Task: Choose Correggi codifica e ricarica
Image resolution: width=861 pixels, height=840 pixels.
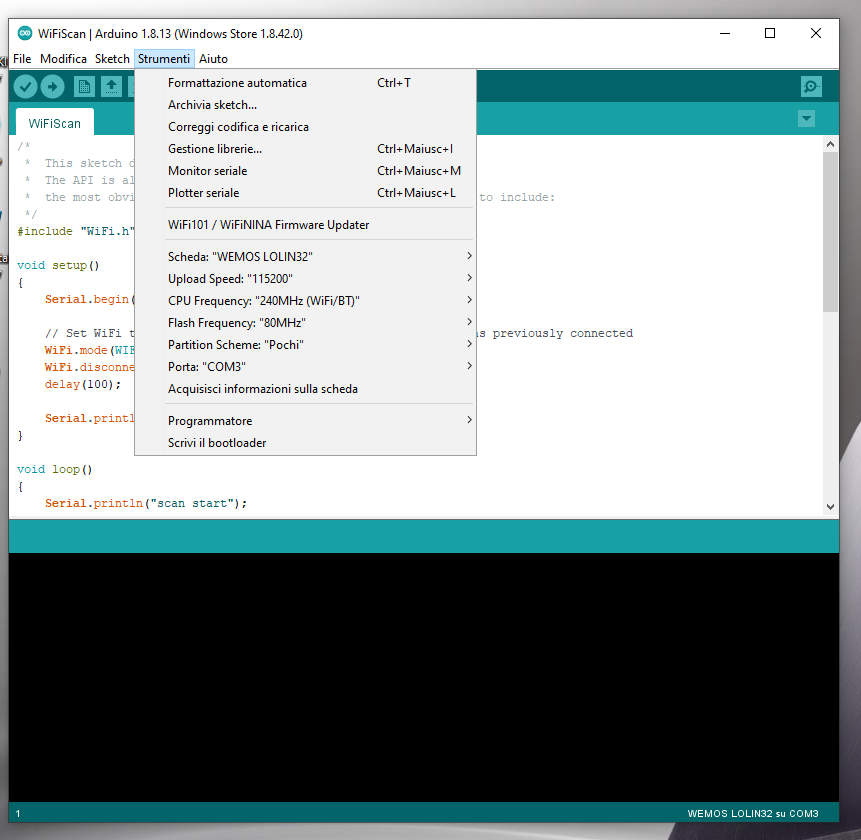Action: click(x=306, y=127)
